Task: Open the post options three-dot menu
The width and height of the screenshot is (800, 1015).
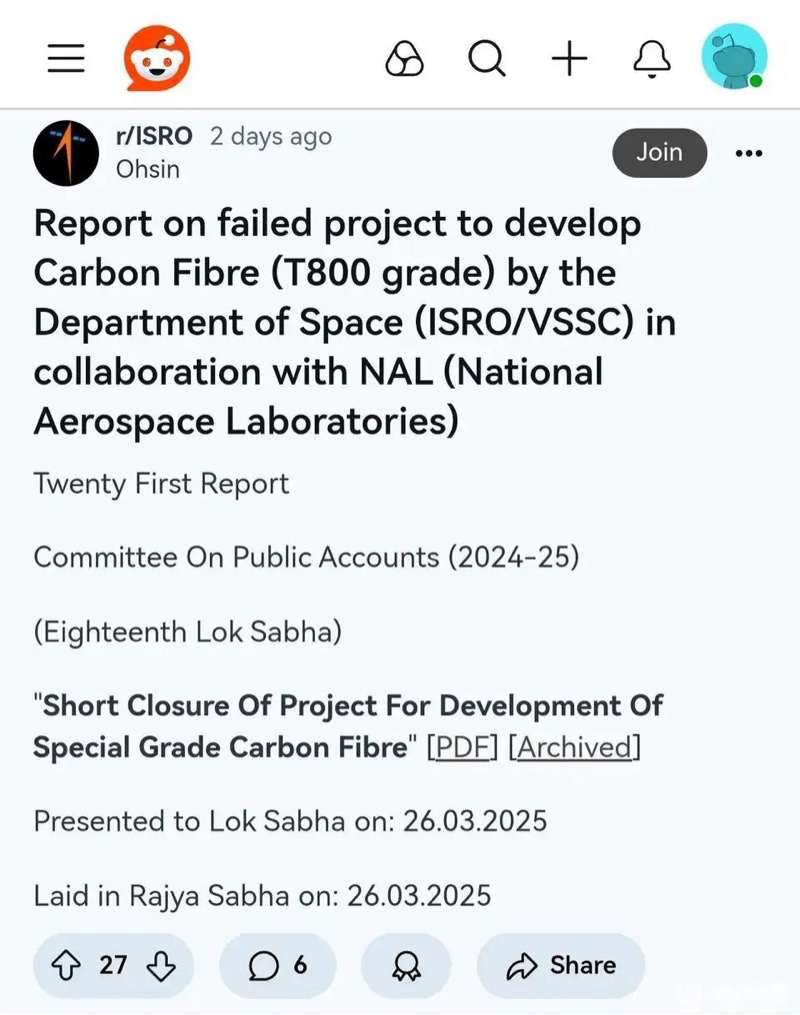Action: point(749,153)
